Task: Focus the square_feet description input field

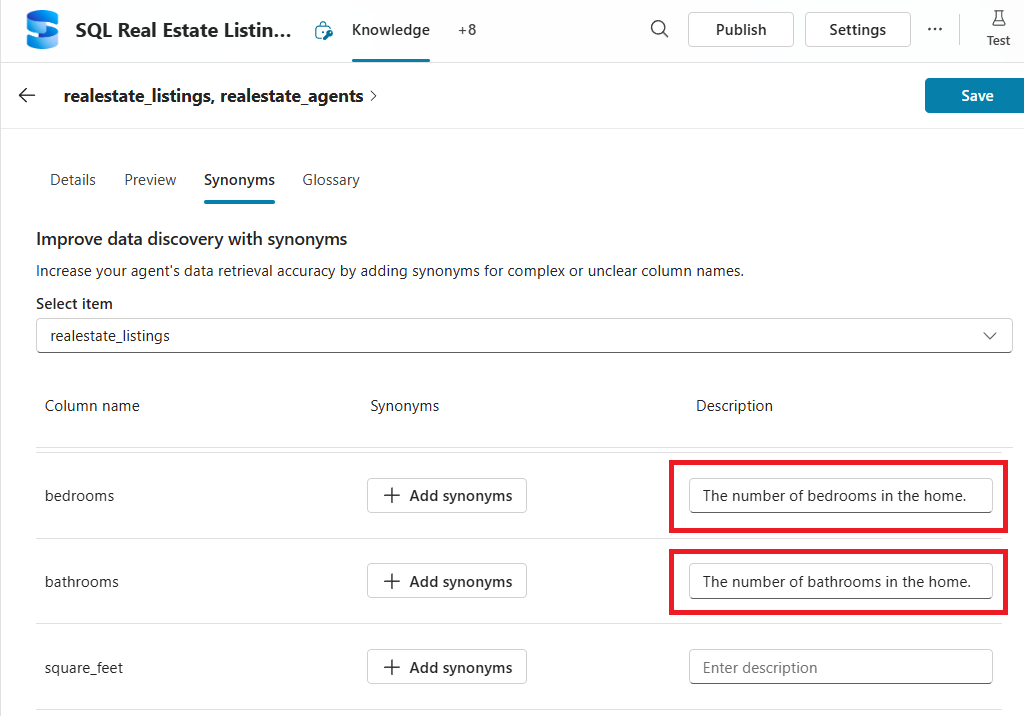Action: [840, 668]
